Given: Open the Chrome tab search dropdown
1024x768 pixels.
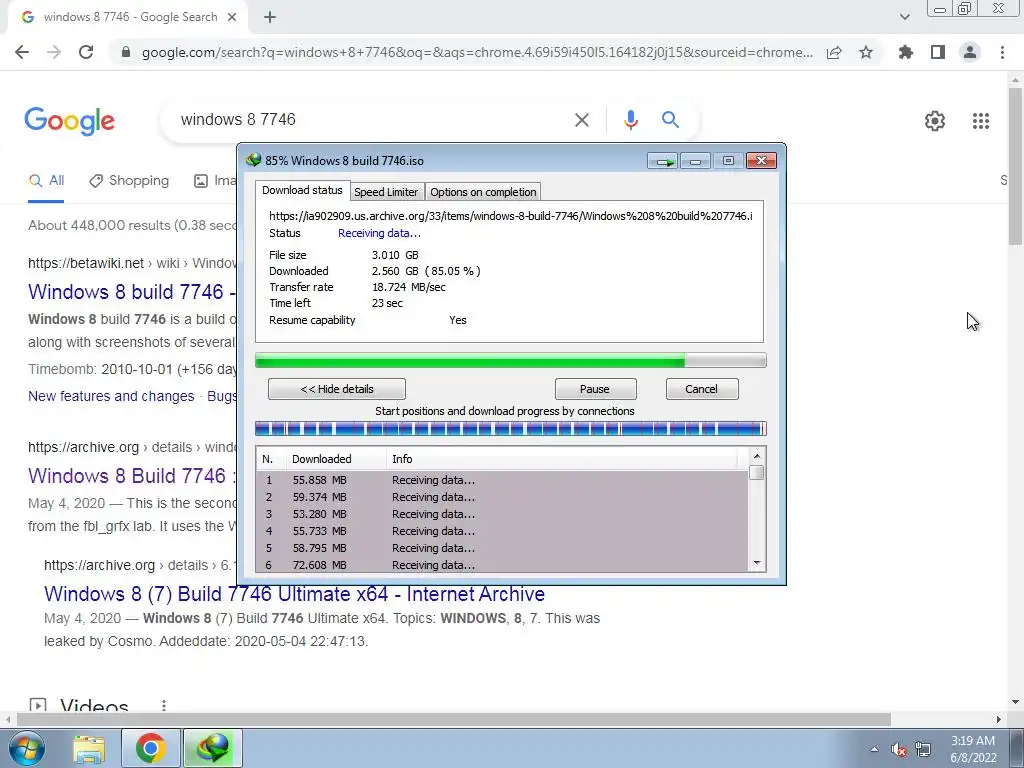Looking at the screenshot, I should 904,17.
